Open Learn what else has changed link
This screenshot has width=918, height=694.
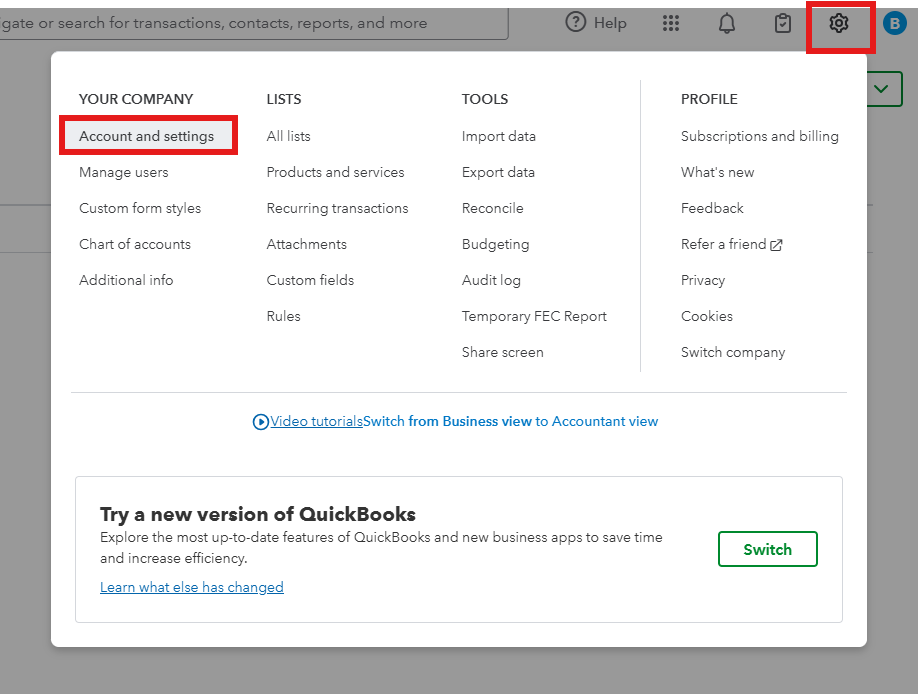tap(191, 587)
